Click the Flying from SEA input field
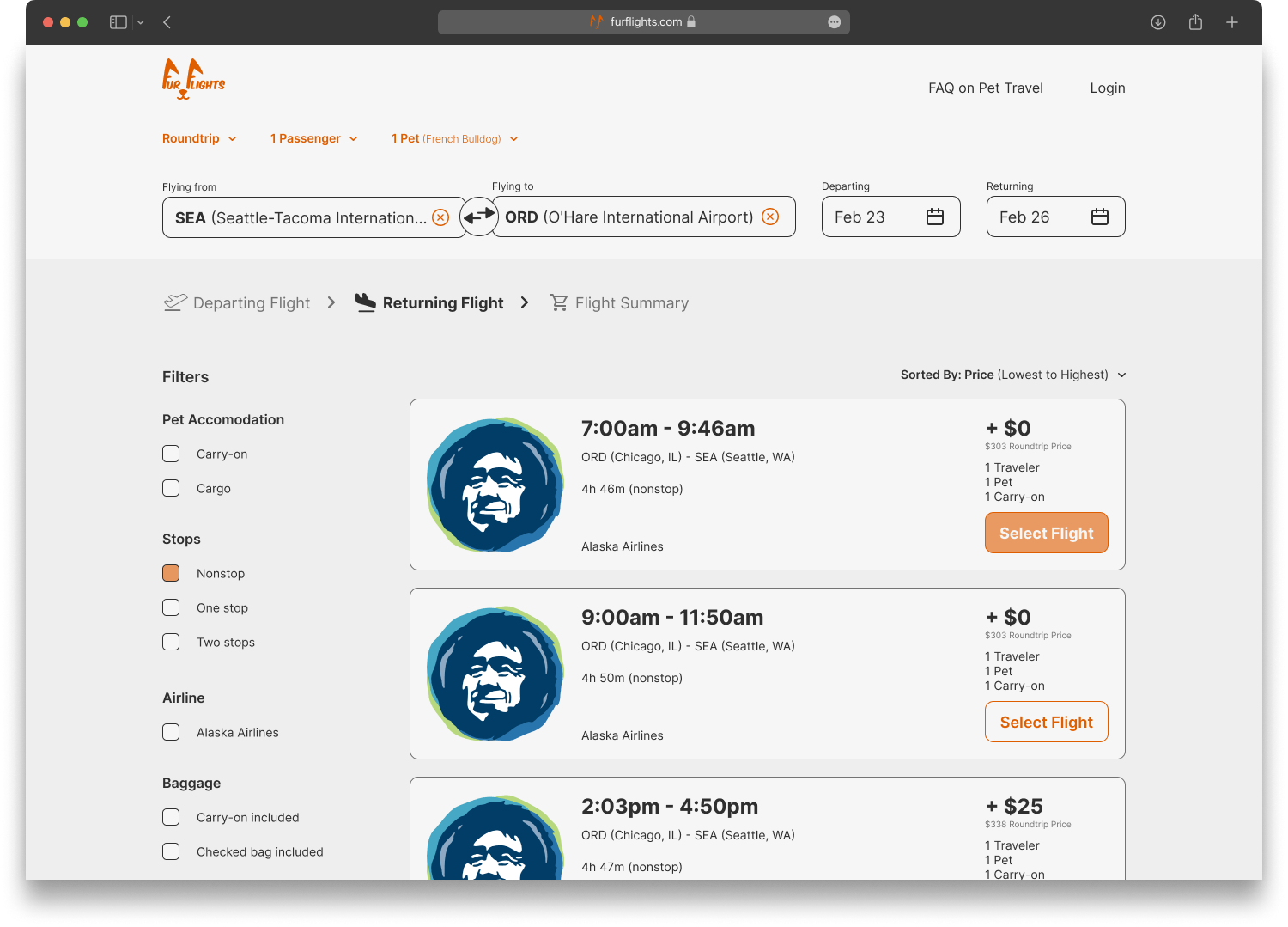Screen dimensions: 1288x927 [x=313, y=217]
